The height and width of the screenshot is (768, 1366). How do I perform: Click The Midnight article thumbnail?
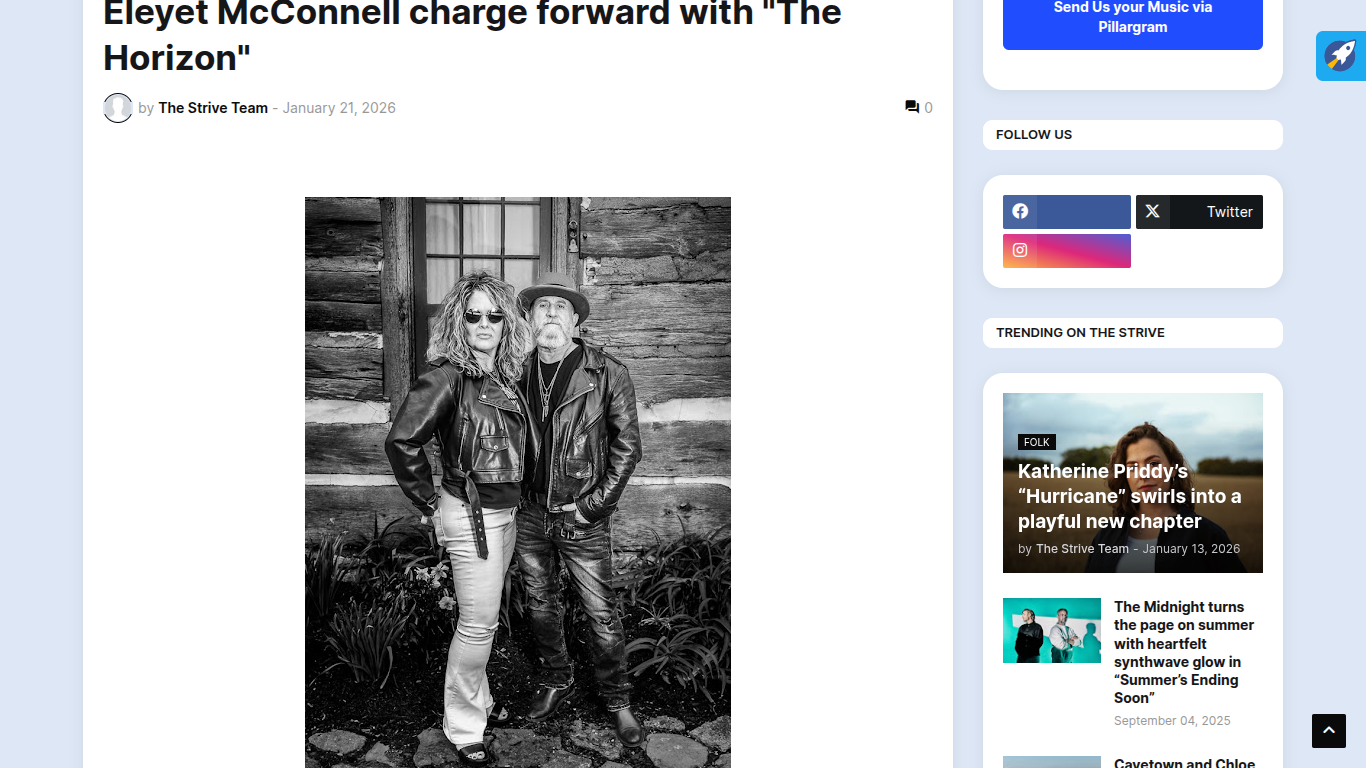click(x=1052, y=630)
